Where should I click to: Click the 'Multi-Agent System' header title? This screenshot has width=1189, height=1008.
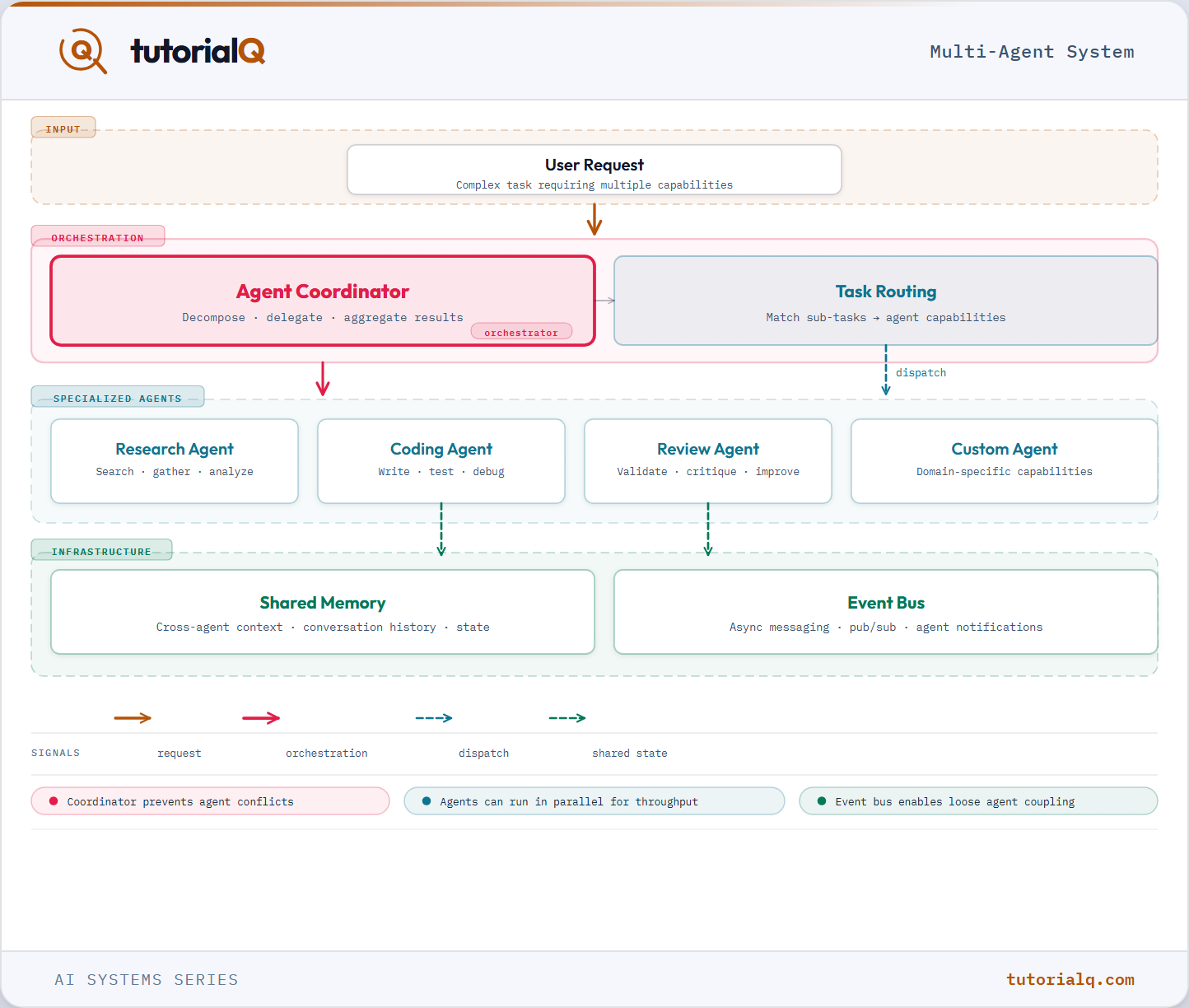(x=1032, y=52)
